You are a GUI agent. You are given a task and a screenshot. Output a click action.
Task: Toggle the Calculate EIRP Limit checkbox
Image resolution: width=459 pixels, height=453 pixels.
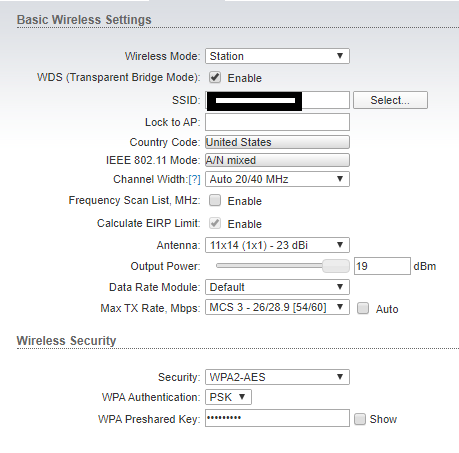pos(215,223)
